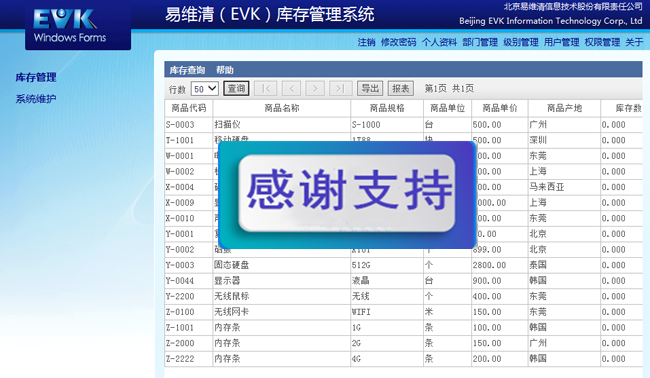The height and width of the screenshot is (378, 650).
Task: Open the 个人资料 profile link
Action: coord(439,42)
